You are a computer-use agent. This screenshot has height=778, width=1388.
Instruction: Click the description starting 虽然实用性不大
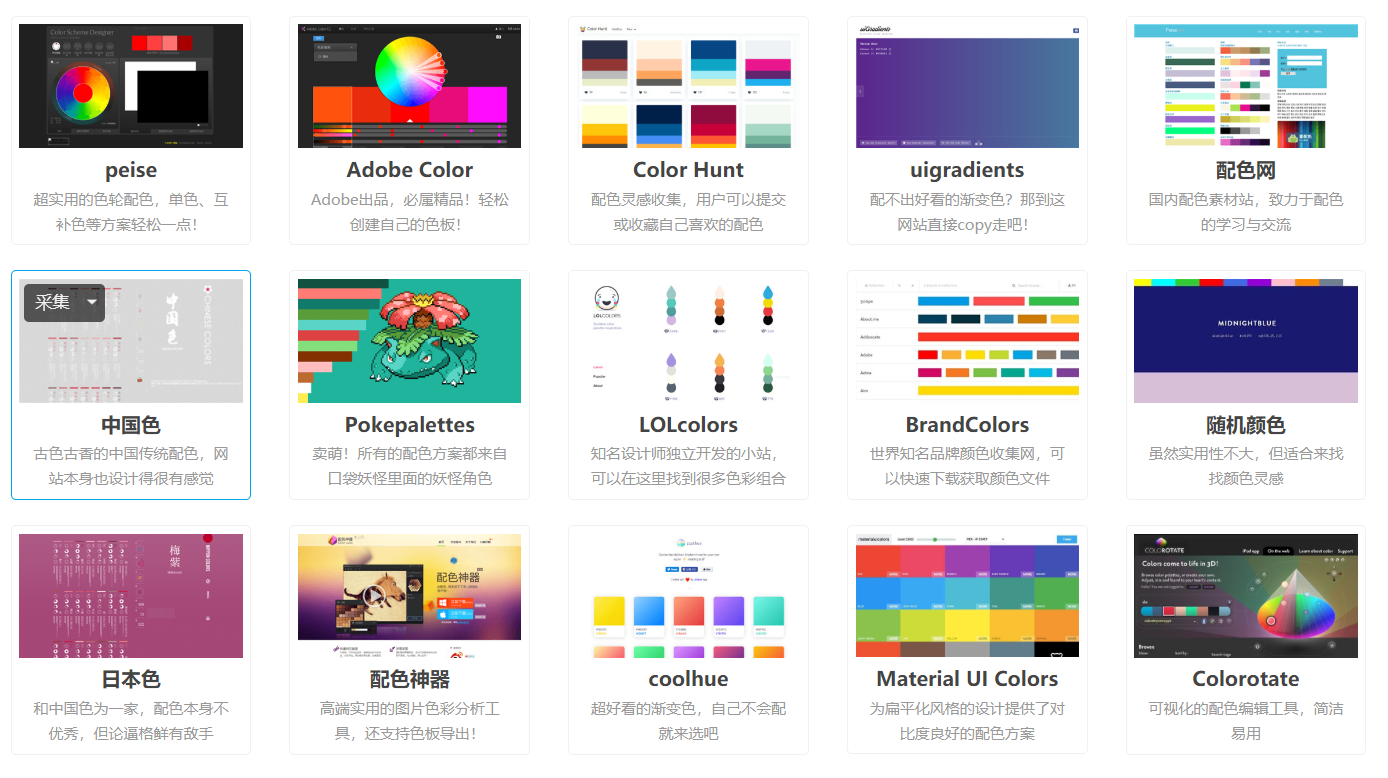tap(1246, 466)
